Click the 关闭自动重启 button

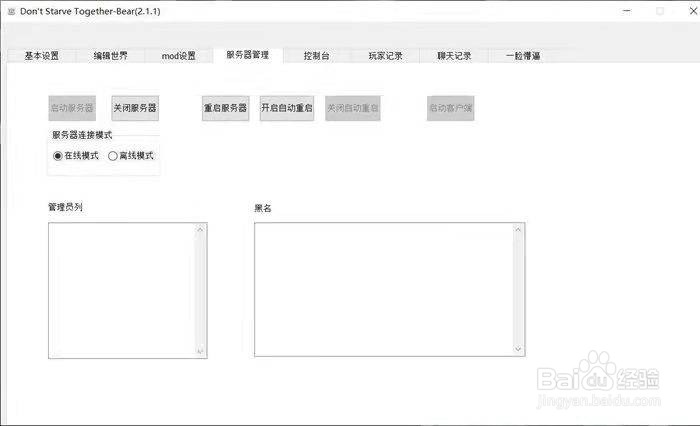point(353,108)
